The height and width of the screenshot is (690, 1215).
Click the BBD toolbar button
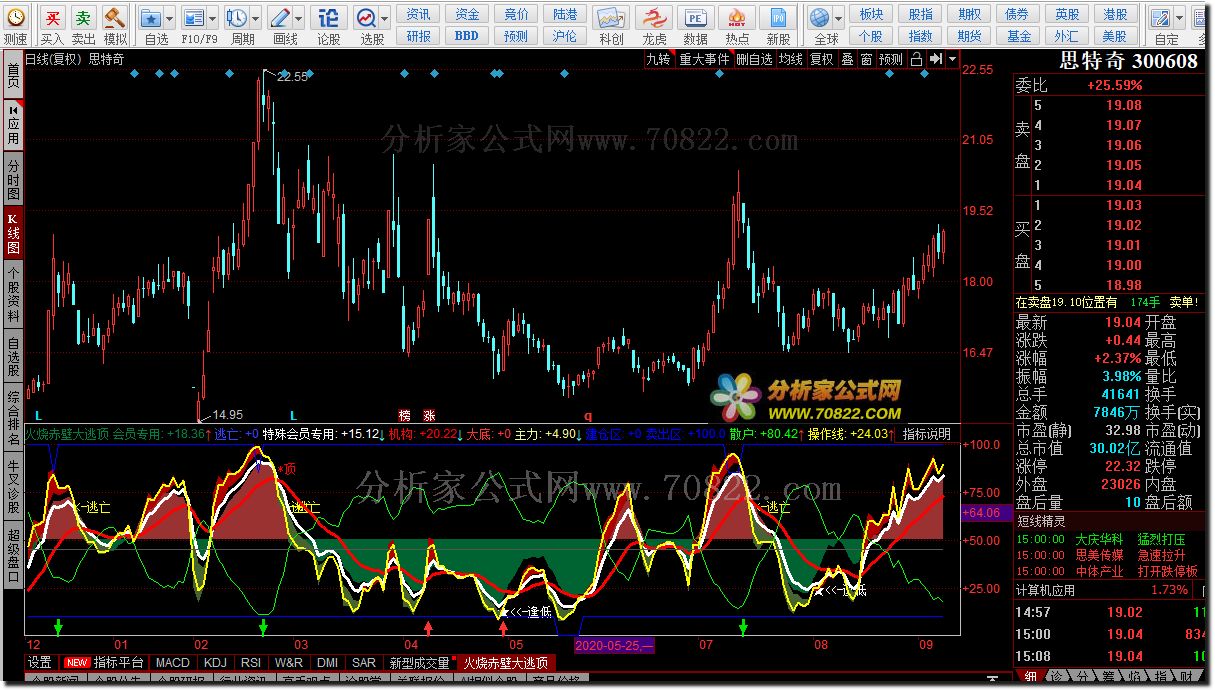pyautogui.click(x=467, y=36)
